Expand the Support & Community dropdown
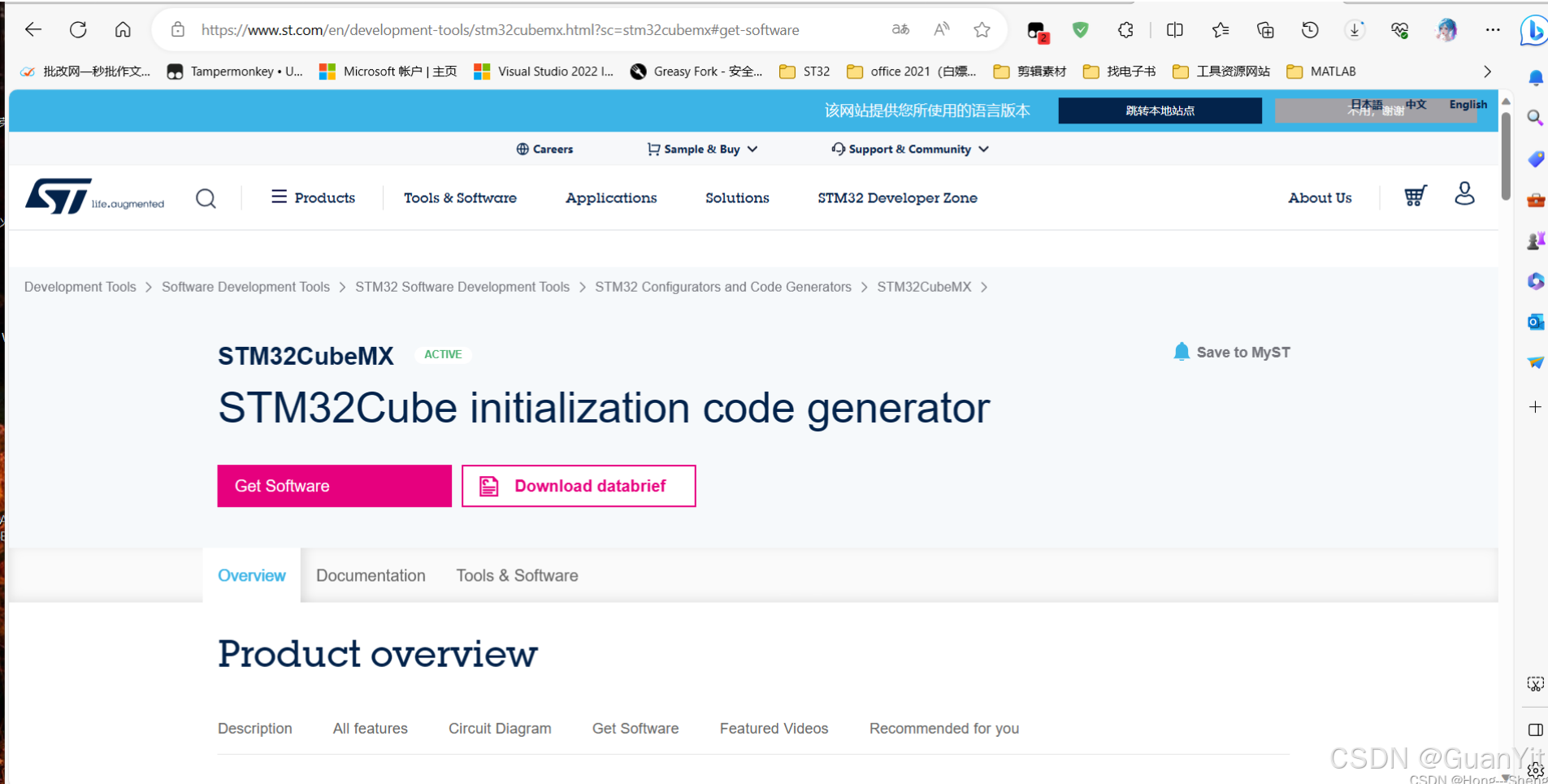1548x784 pixels. click(x=910, y=149)
